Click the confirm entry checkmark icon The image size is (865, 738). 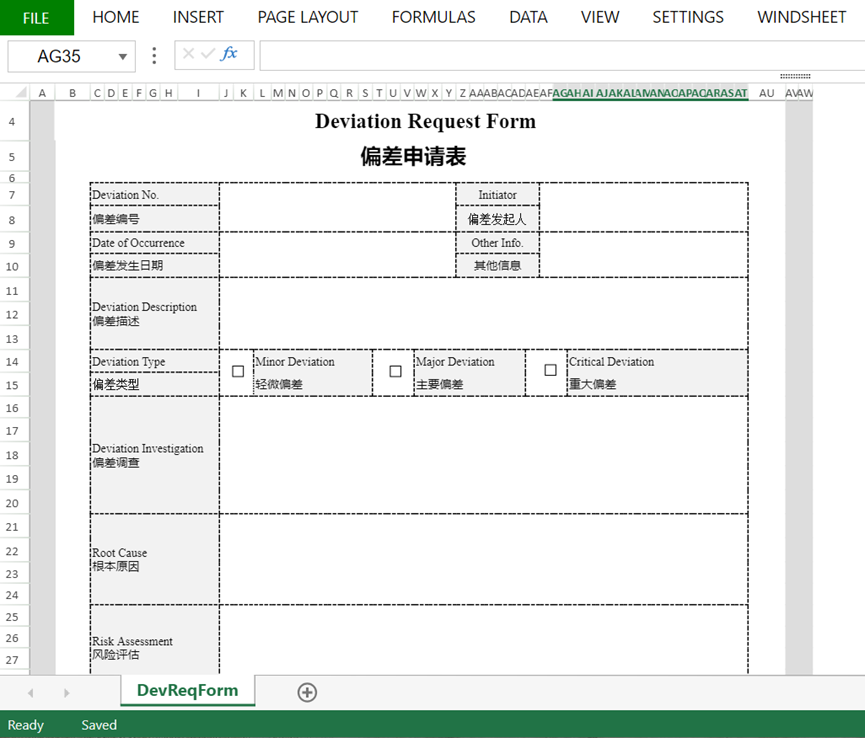tap(207, 55)
